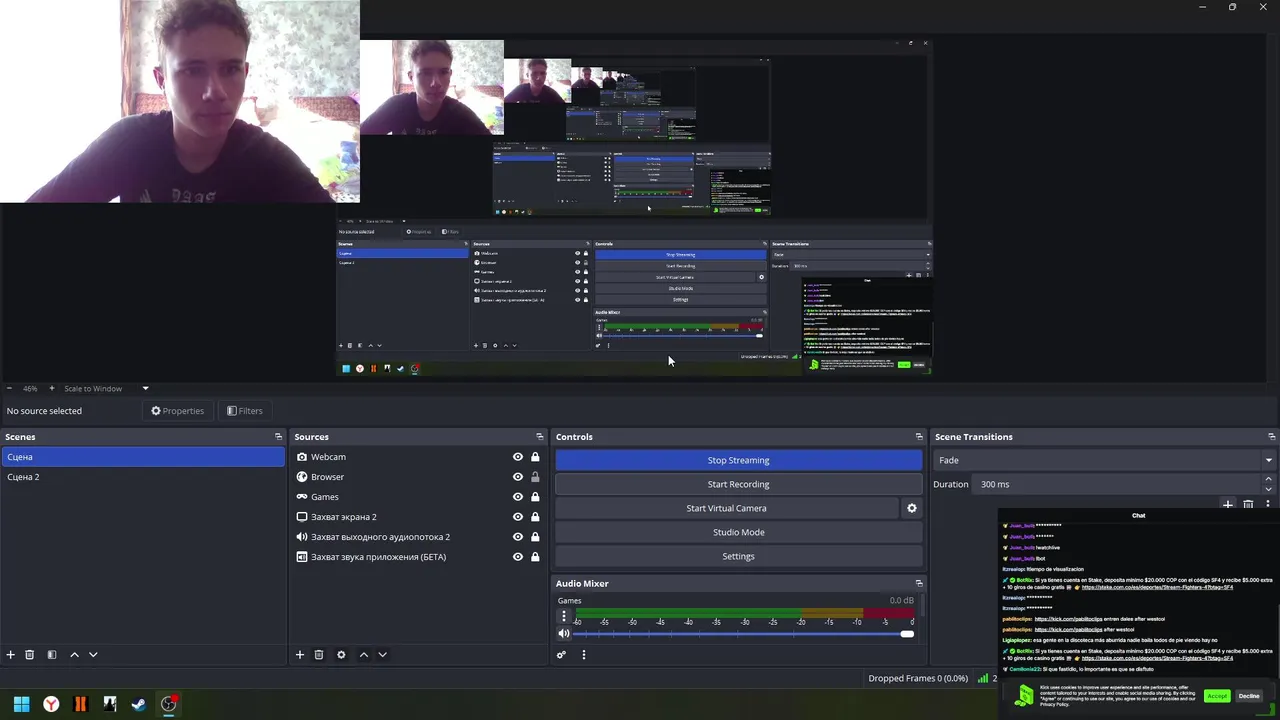Screen dimensions: 1280x720
Task: Hide Захват выходного аудиопотока 2 source
Action: (518, 537)
